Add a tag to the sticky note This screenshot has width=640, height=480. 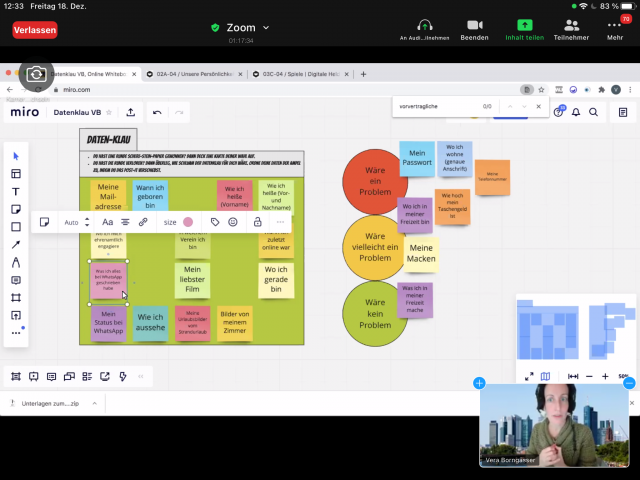(215, 222)
